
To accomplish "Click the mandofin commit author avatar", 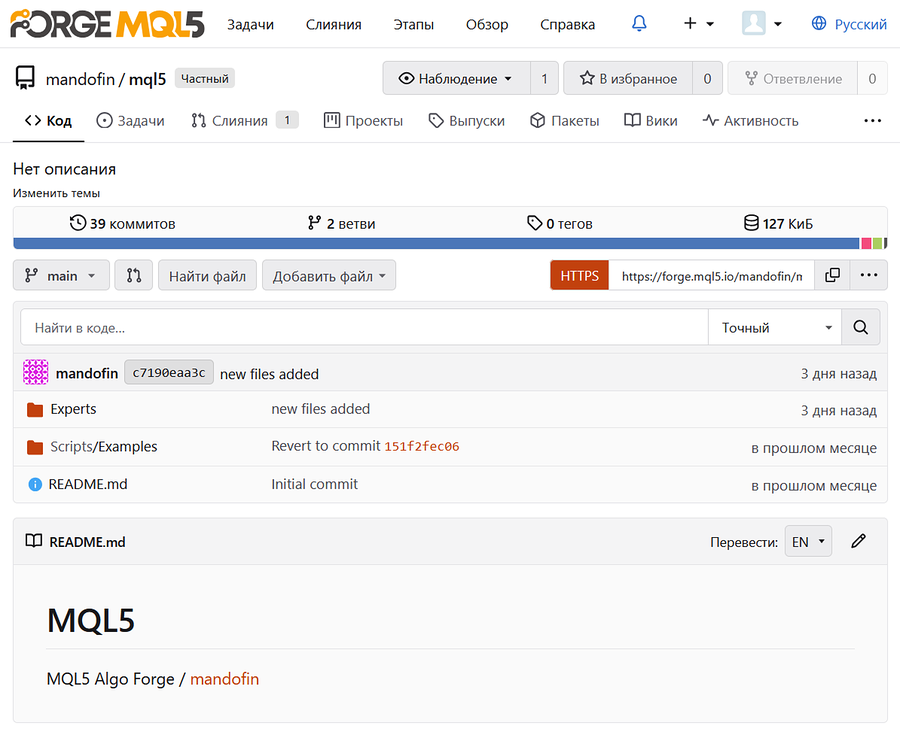I will point(36,372).
